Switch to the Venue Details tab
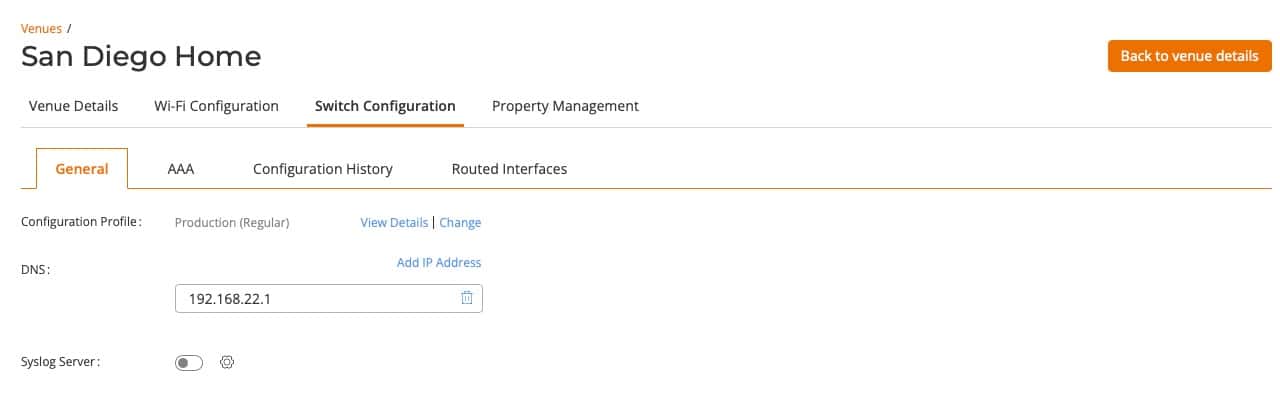Screen dimensions: 1280x394 tap(74, 106)
